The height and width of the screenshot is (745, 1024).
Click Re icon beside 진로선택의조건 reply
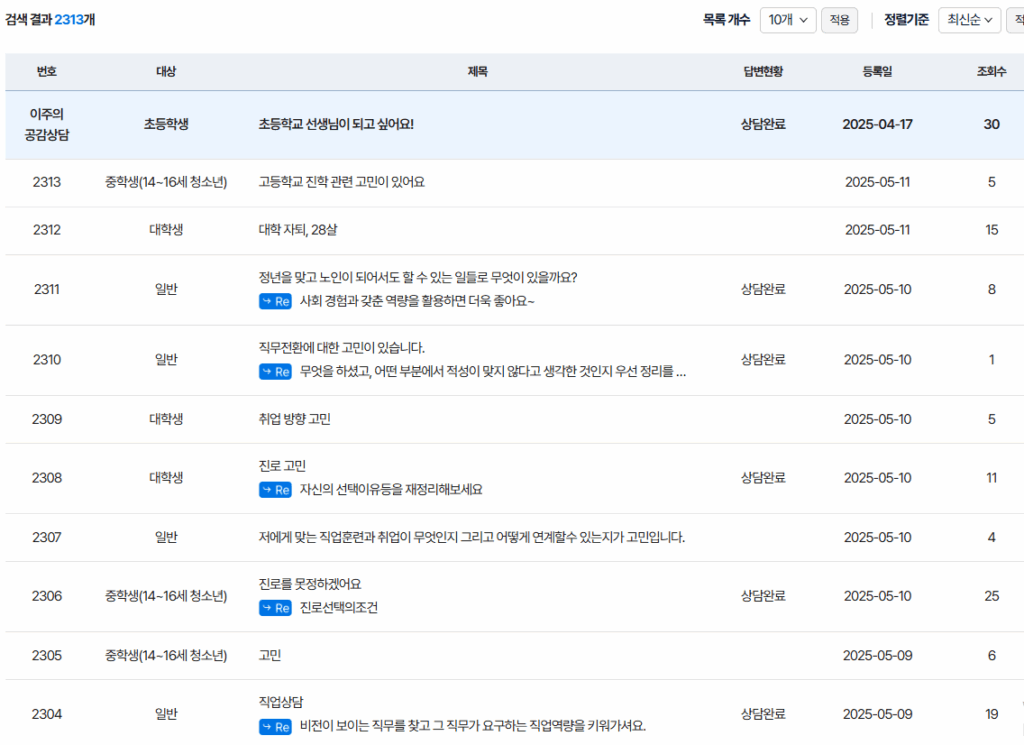tap(275, 608)
